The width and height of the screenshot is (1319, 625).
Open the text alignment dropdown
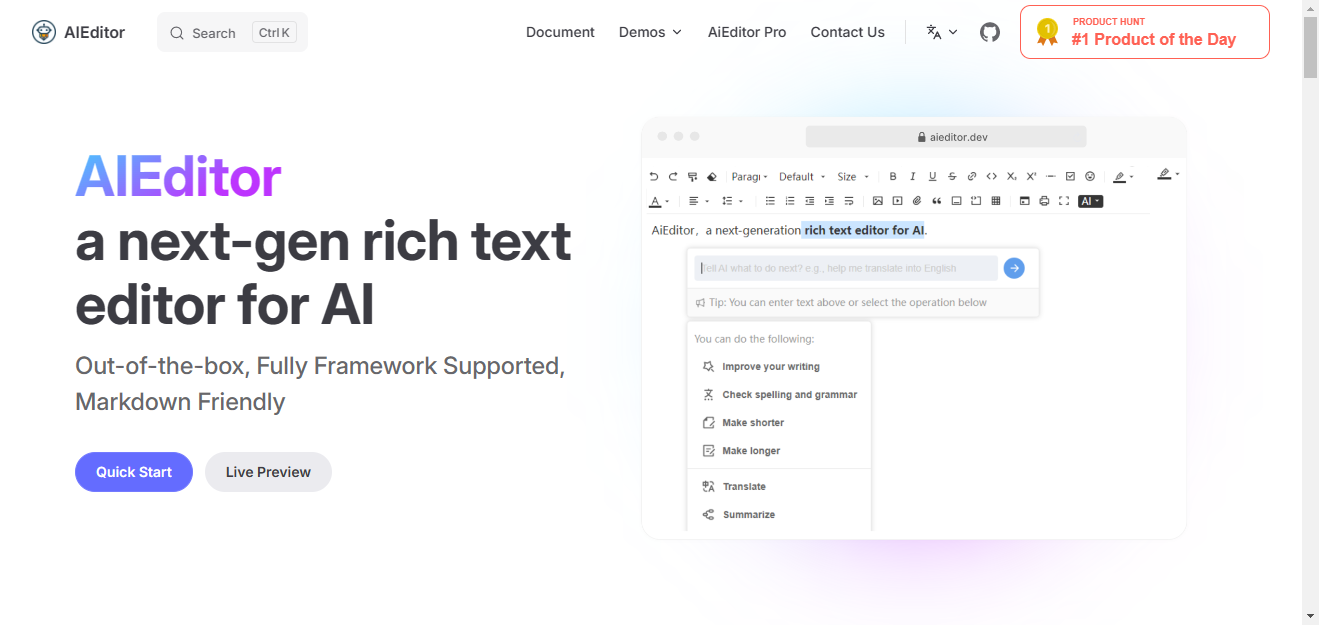699,201
